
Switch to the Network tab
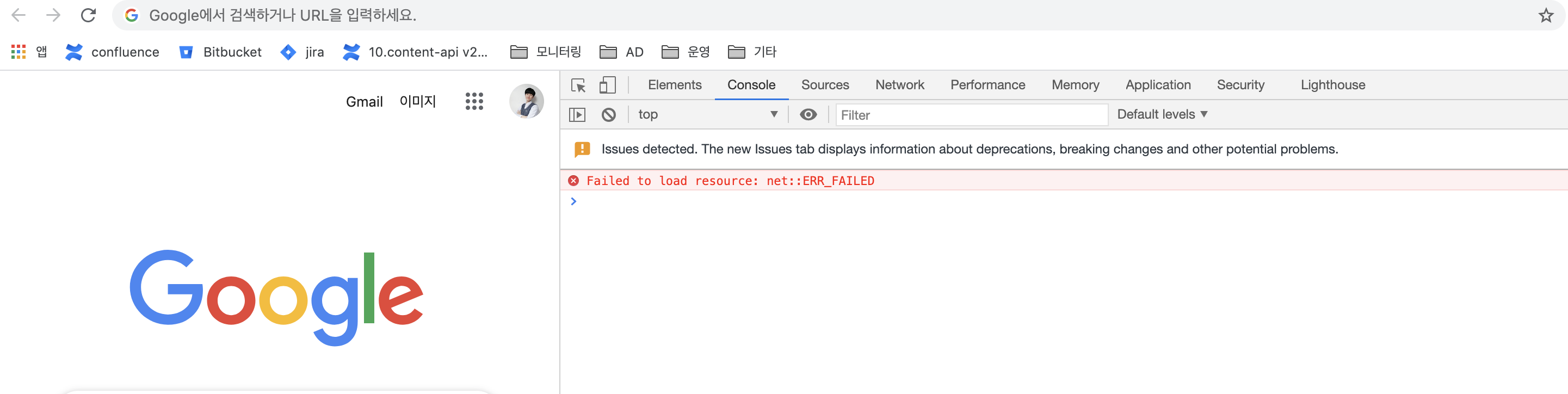coord(900,85)
